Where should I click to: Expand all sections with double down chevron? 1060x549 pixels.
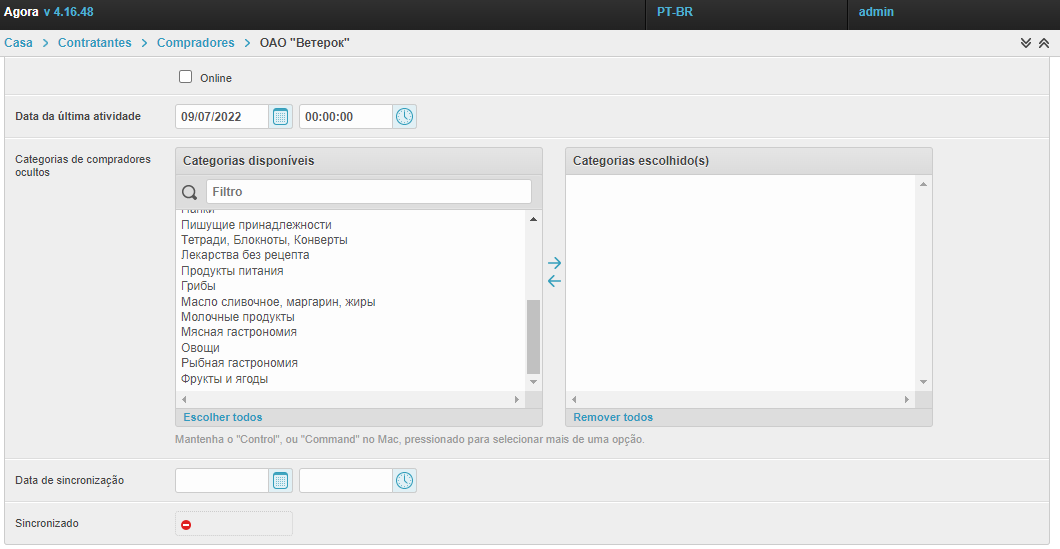point(1025,43)
